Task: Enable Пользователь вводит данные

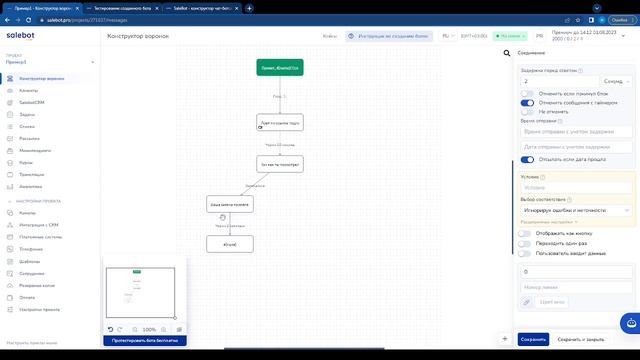Action: point(524,253)
